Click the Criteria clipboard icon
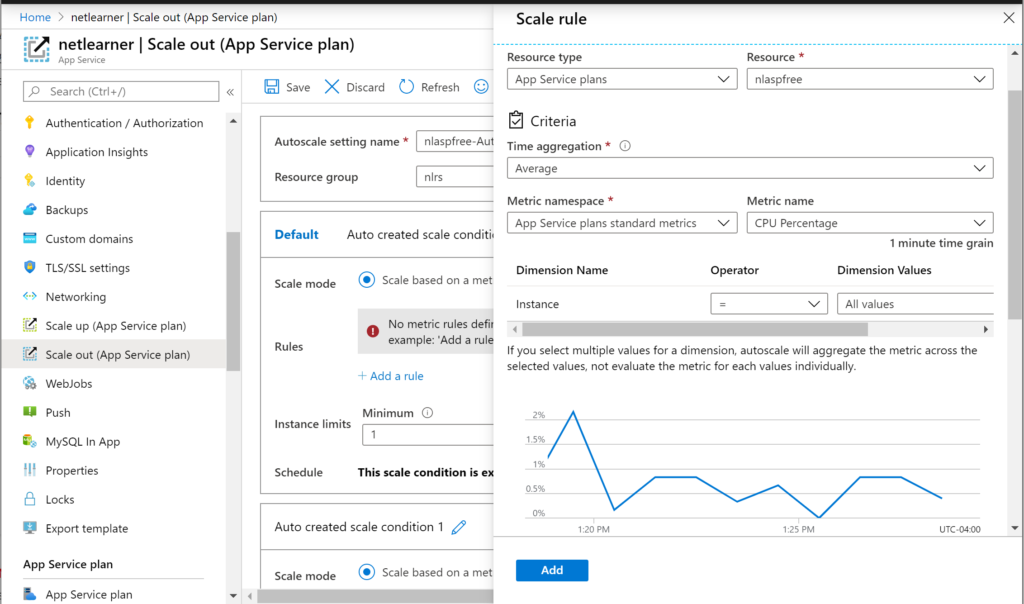Screen dimensions: 1024x604 pos(516,120)
